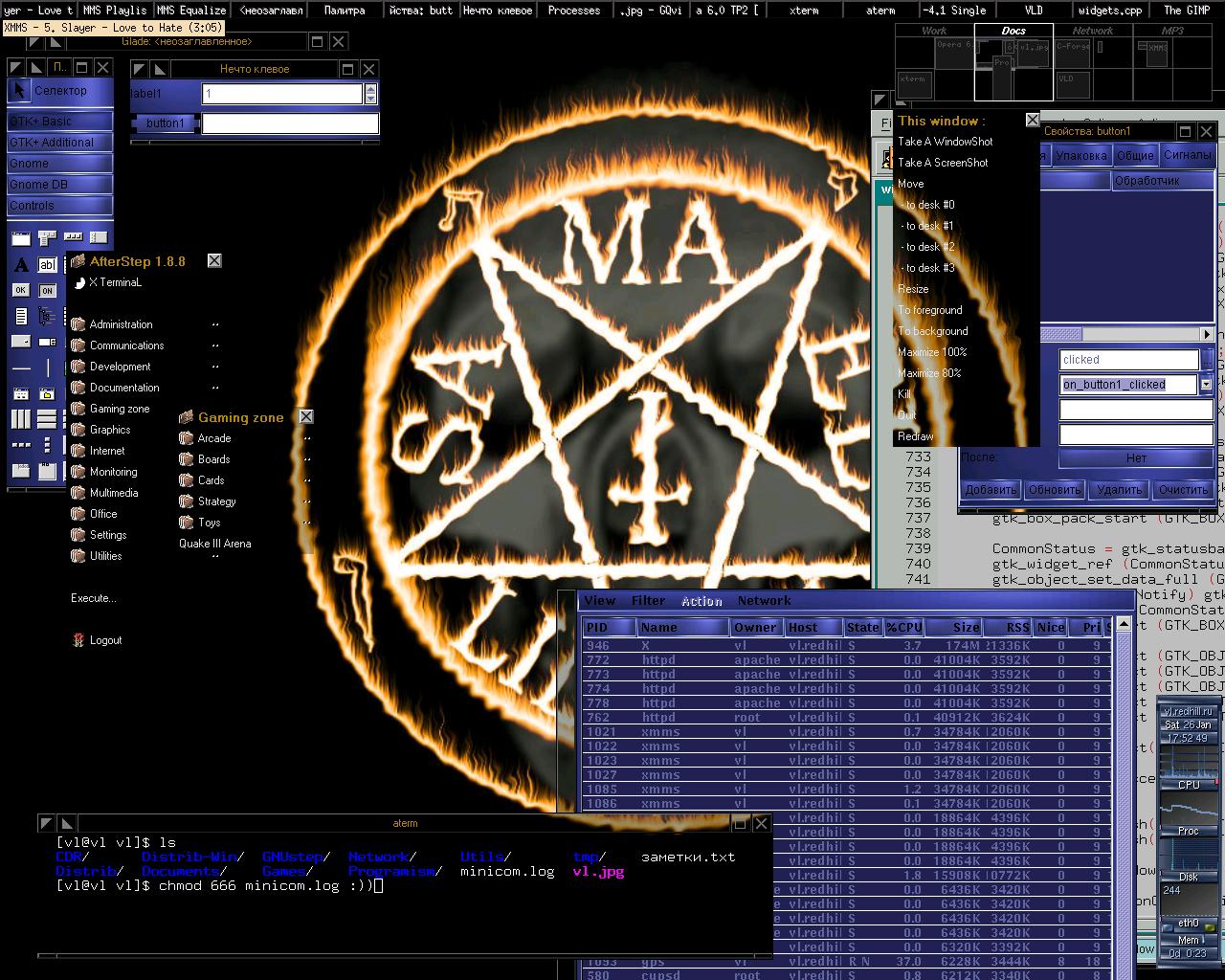Image resolution: width=1225 pixels, height=980 pixels.
Task: Pick the text entry 'ab|' widget icon
Action: tap(47, 265)
